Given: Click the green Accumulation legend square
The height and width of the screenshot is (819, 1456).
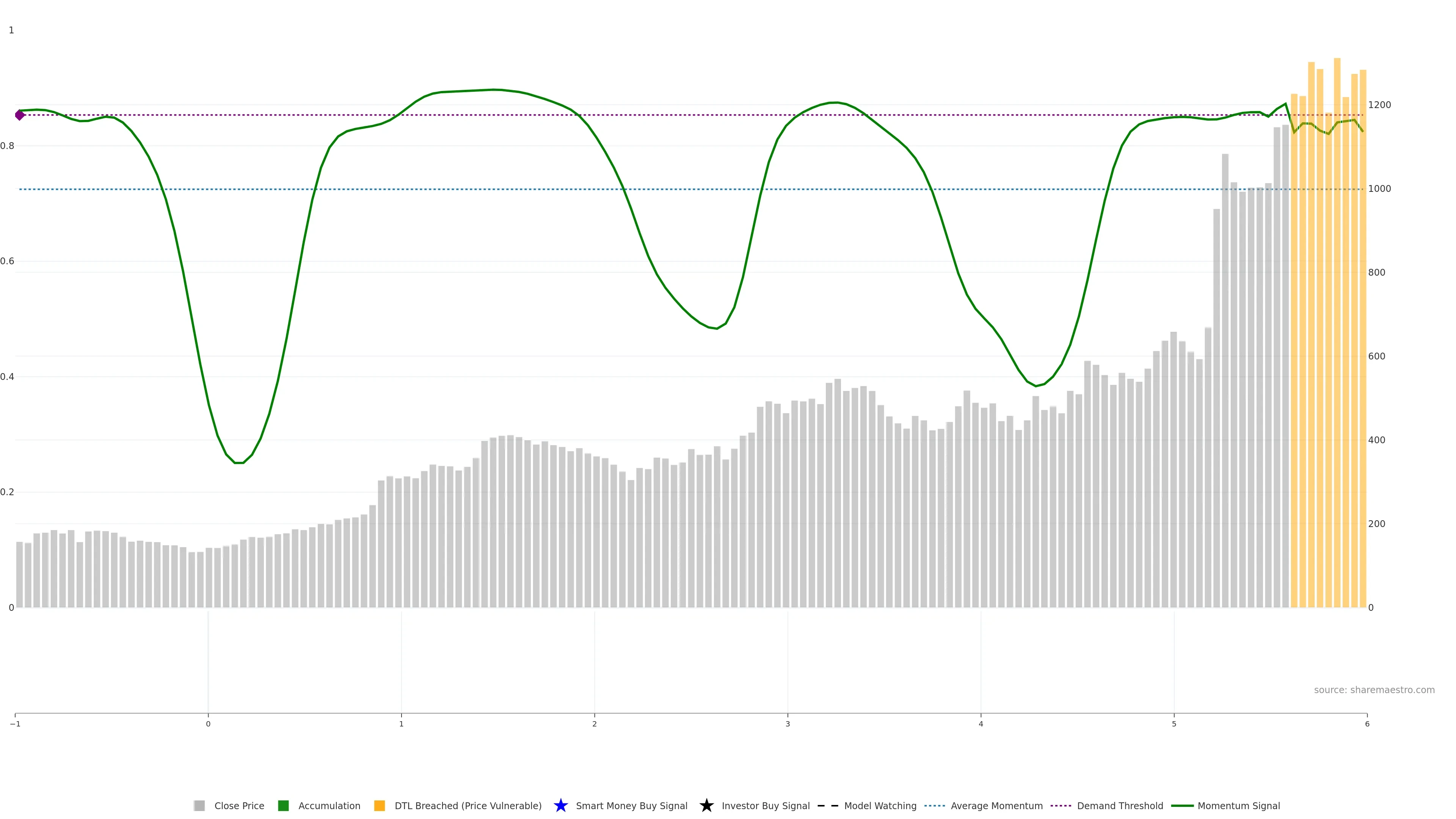Looking at the screenshot, I should tap(284, 805).
